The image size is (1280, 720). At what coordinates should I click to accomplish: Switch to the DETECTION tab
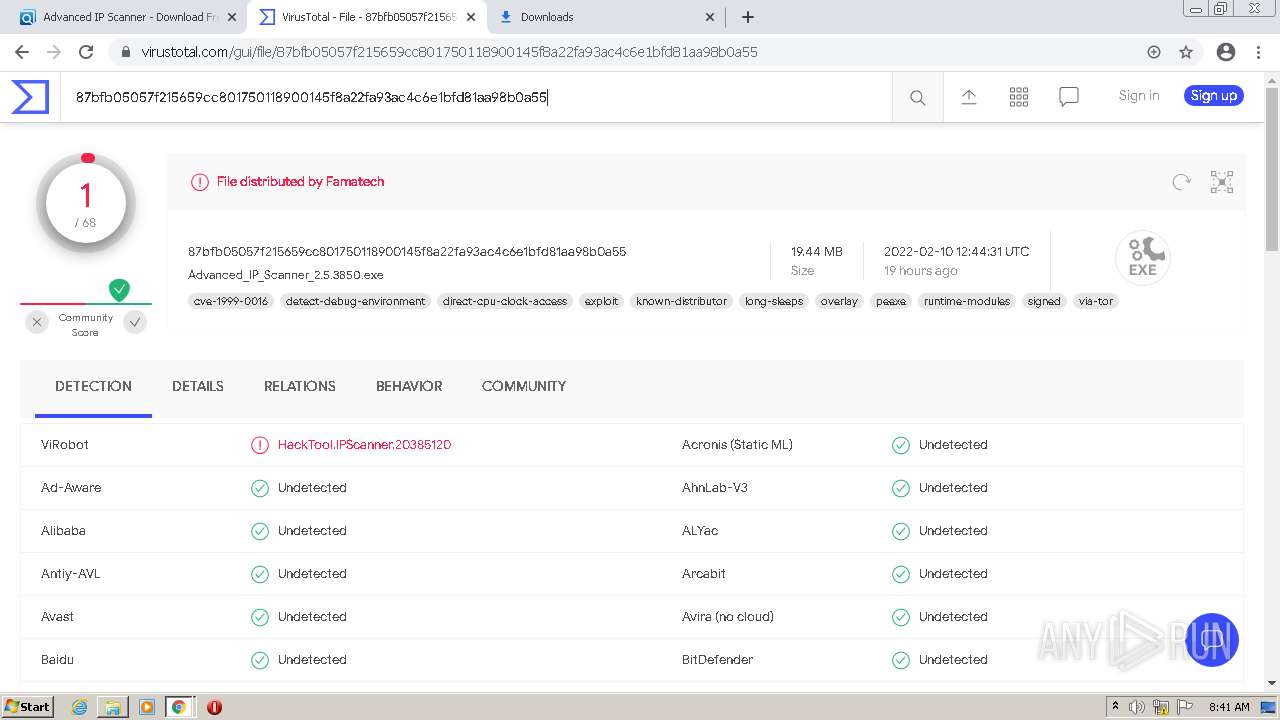tap(93, 387)
